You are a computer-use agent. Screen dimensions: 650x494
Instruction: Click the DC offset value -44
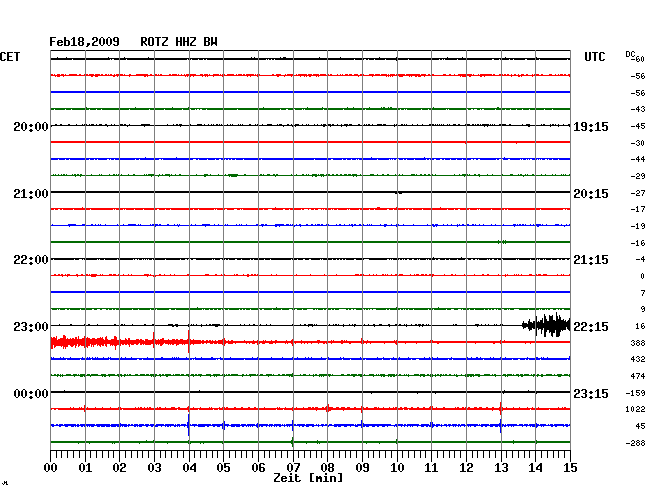(x=638, y=159)
